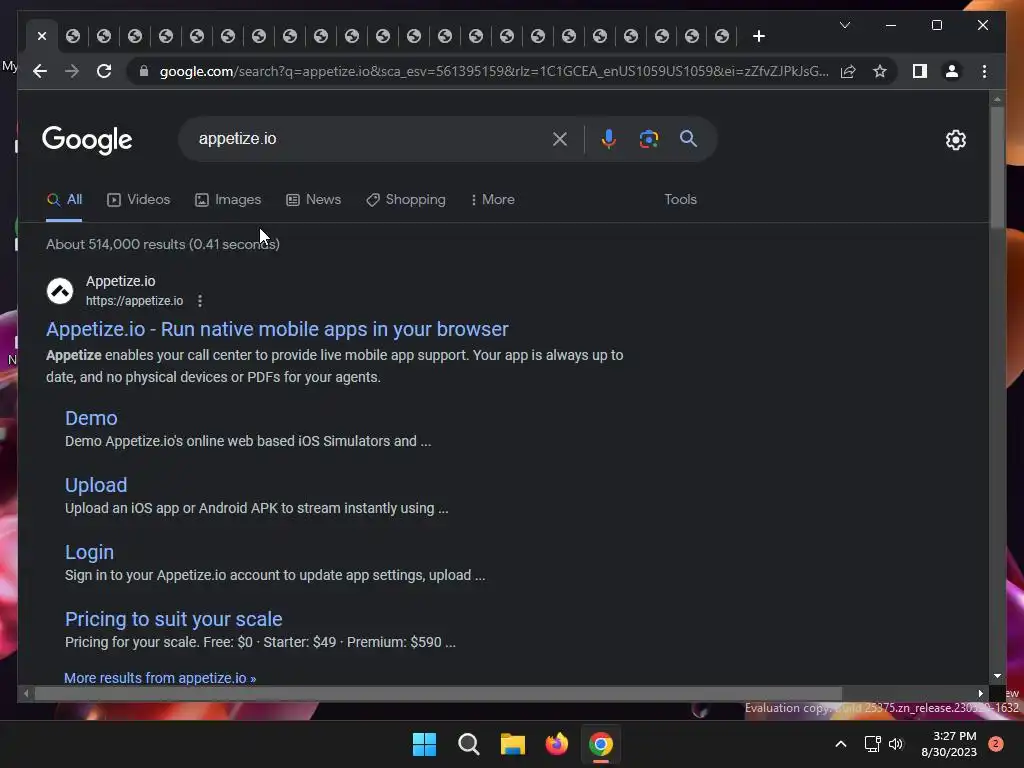Open Chrome side panel
Screen dimensions: 1024x768
click(920, 71)
